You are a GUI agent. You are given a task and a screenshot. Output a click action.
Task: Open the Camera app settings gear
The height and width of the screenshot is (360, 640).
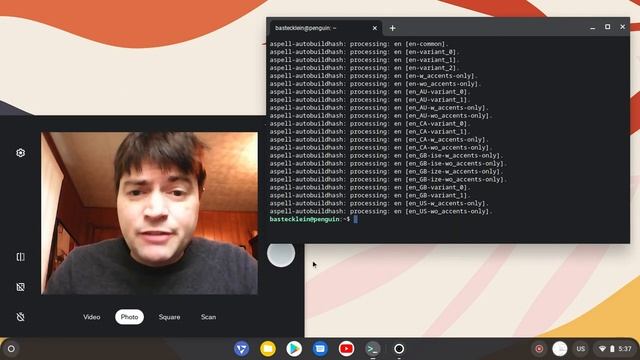pyautogui.click(x=20, y=153)
